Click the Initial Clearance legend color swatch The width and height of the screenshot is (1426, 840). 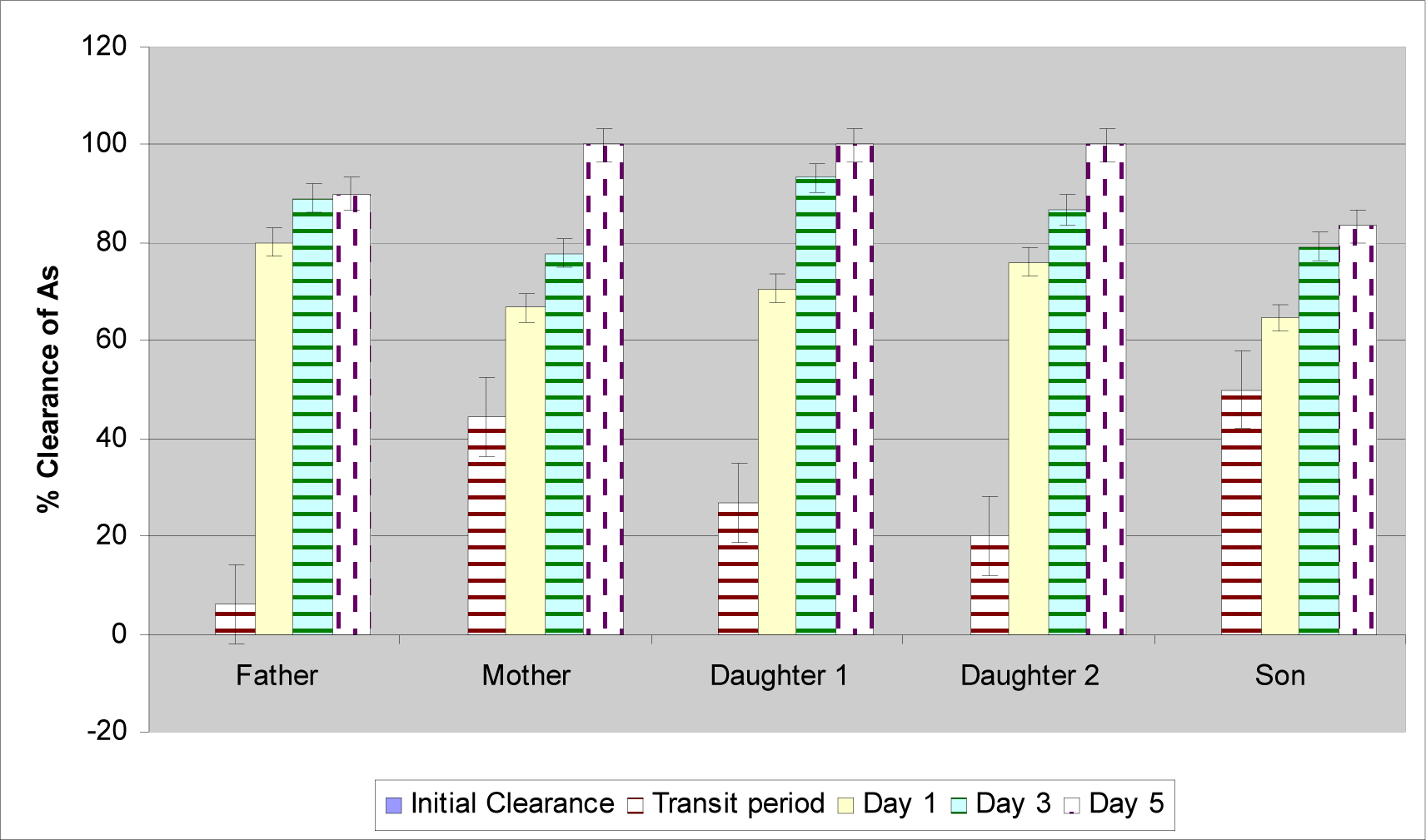point(394,805)
